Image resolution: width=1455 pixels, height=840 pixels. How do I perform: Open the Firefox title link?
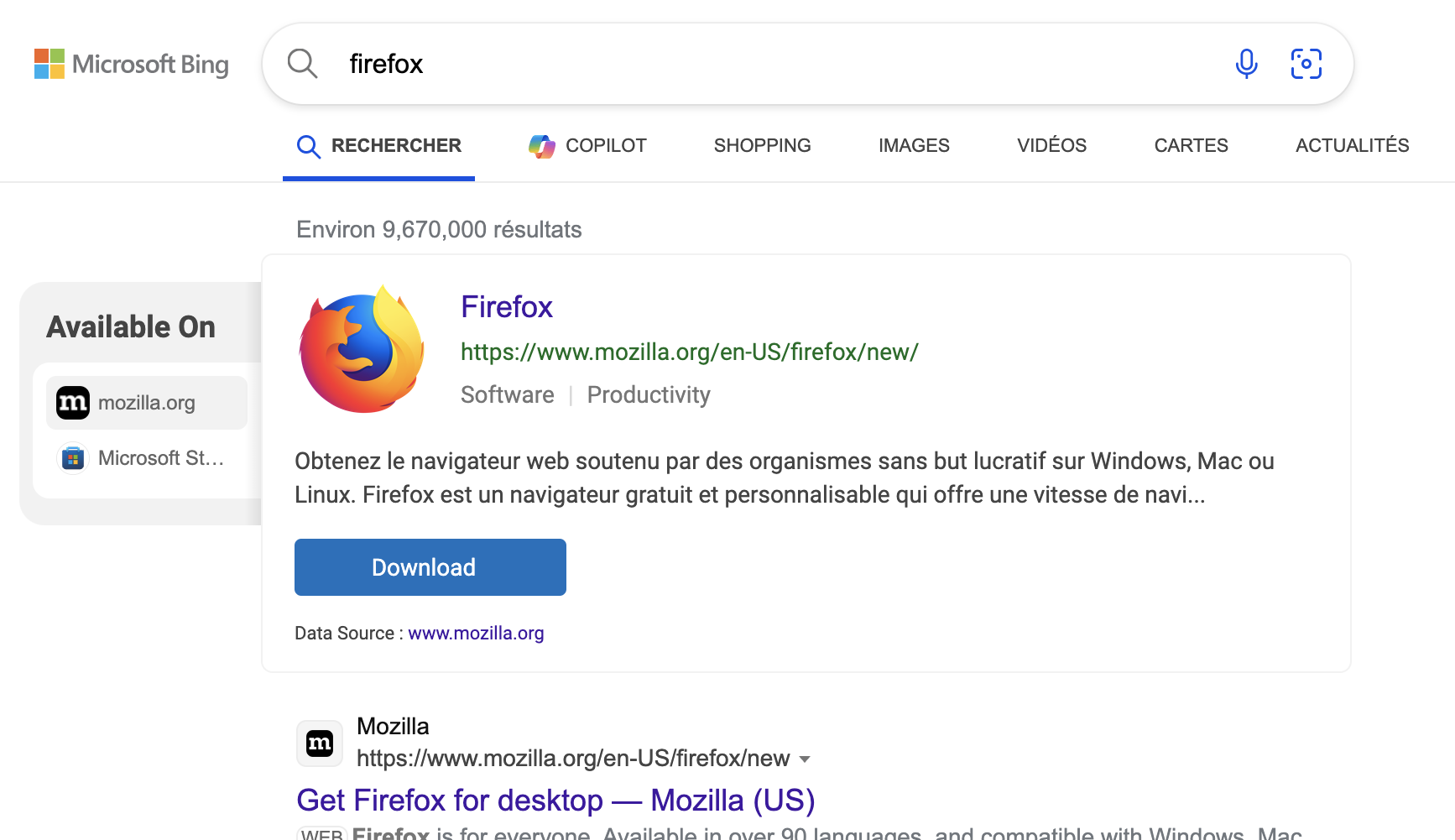click(507, 307)
